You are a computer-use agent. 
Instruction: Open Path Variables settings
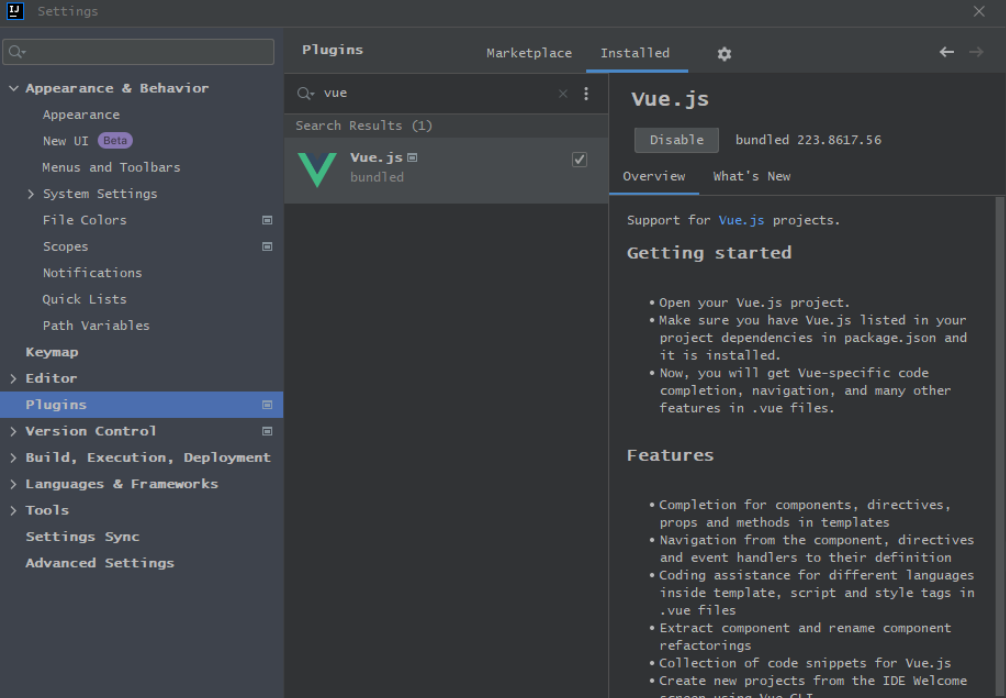pos(96,325)
